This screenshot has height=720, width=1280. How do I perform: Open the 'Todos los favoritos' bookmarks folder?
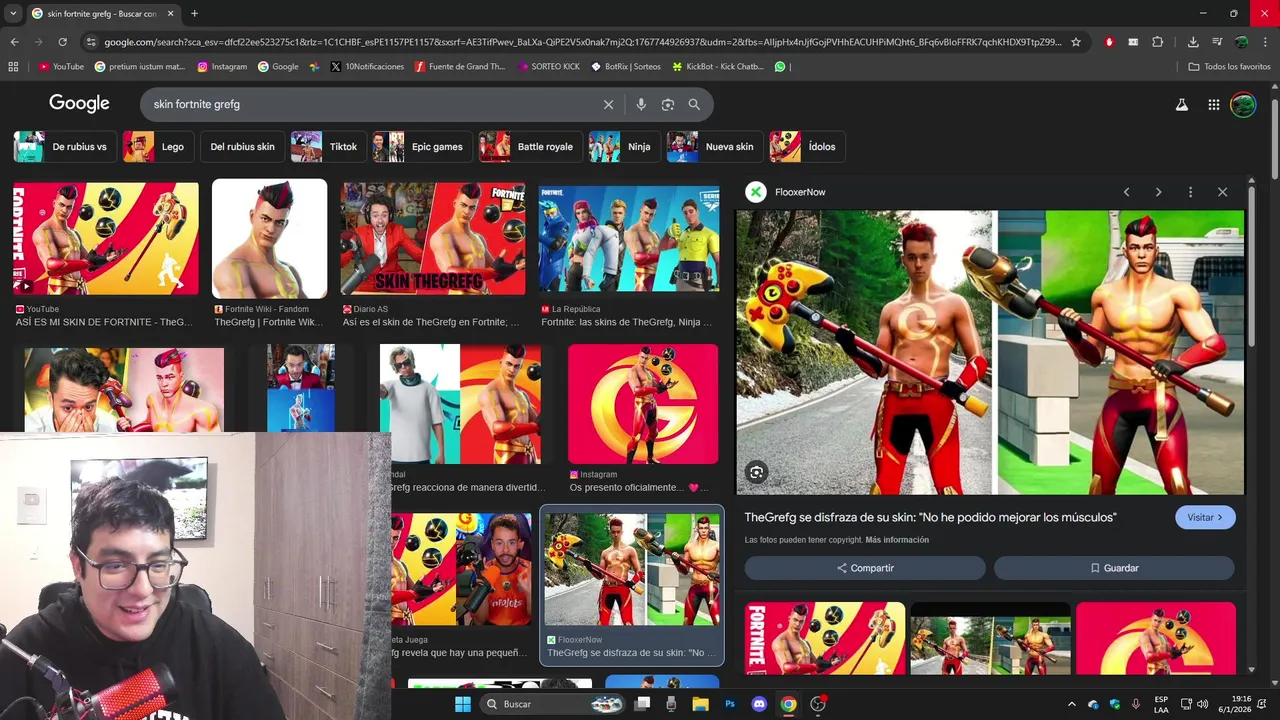click(1229, 66)
